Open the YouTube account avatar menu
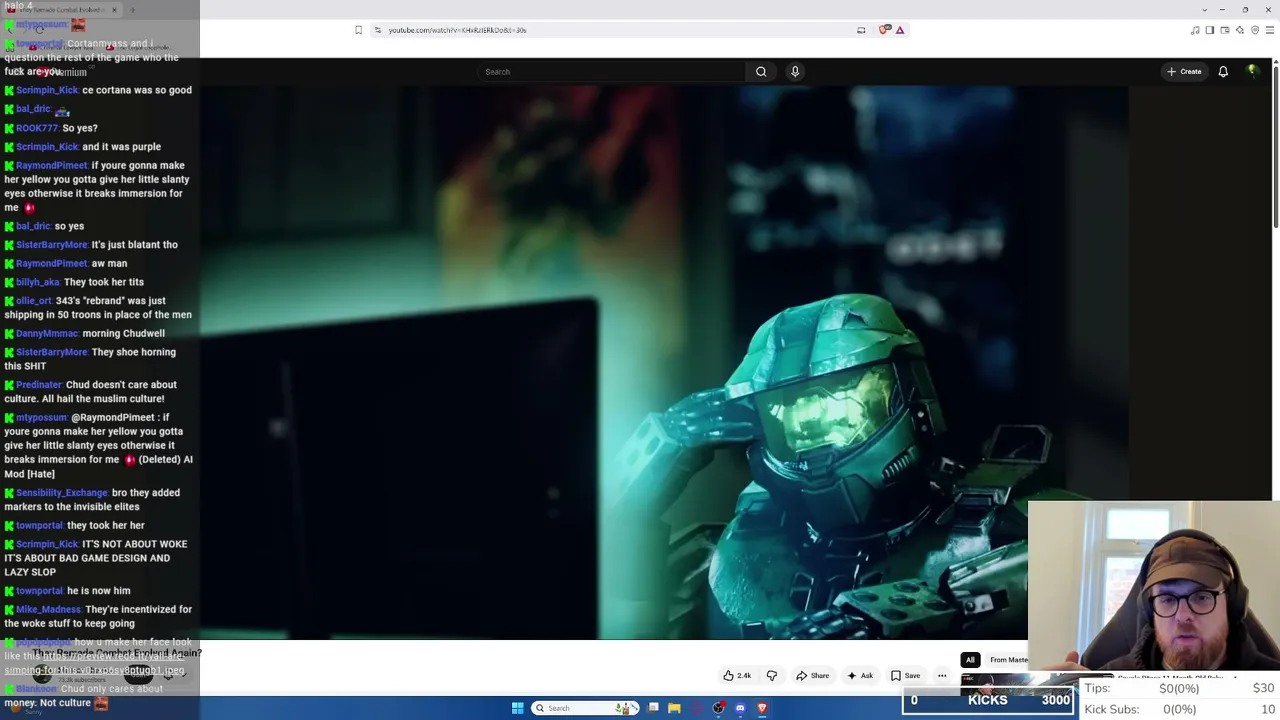 [1252, 71]
